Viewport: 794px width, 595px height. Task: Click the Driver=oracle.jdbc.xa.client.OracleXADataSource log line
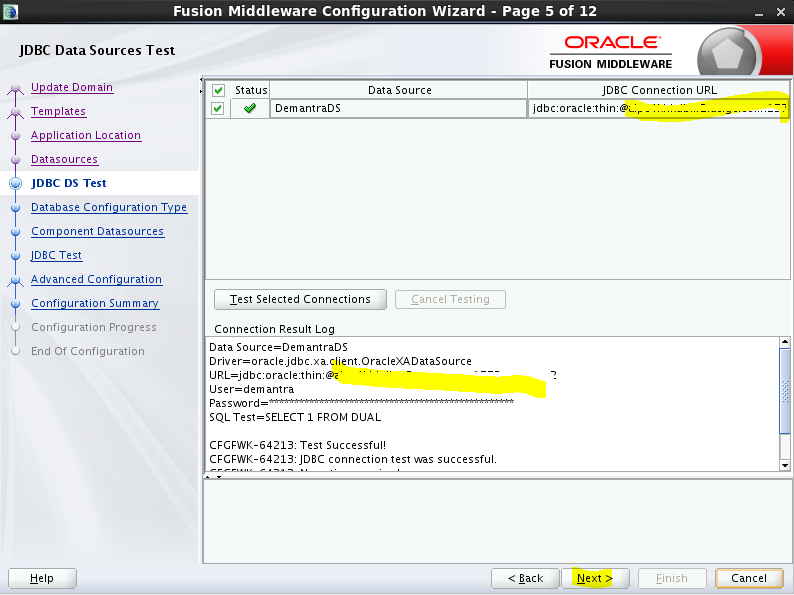(340, 362)
